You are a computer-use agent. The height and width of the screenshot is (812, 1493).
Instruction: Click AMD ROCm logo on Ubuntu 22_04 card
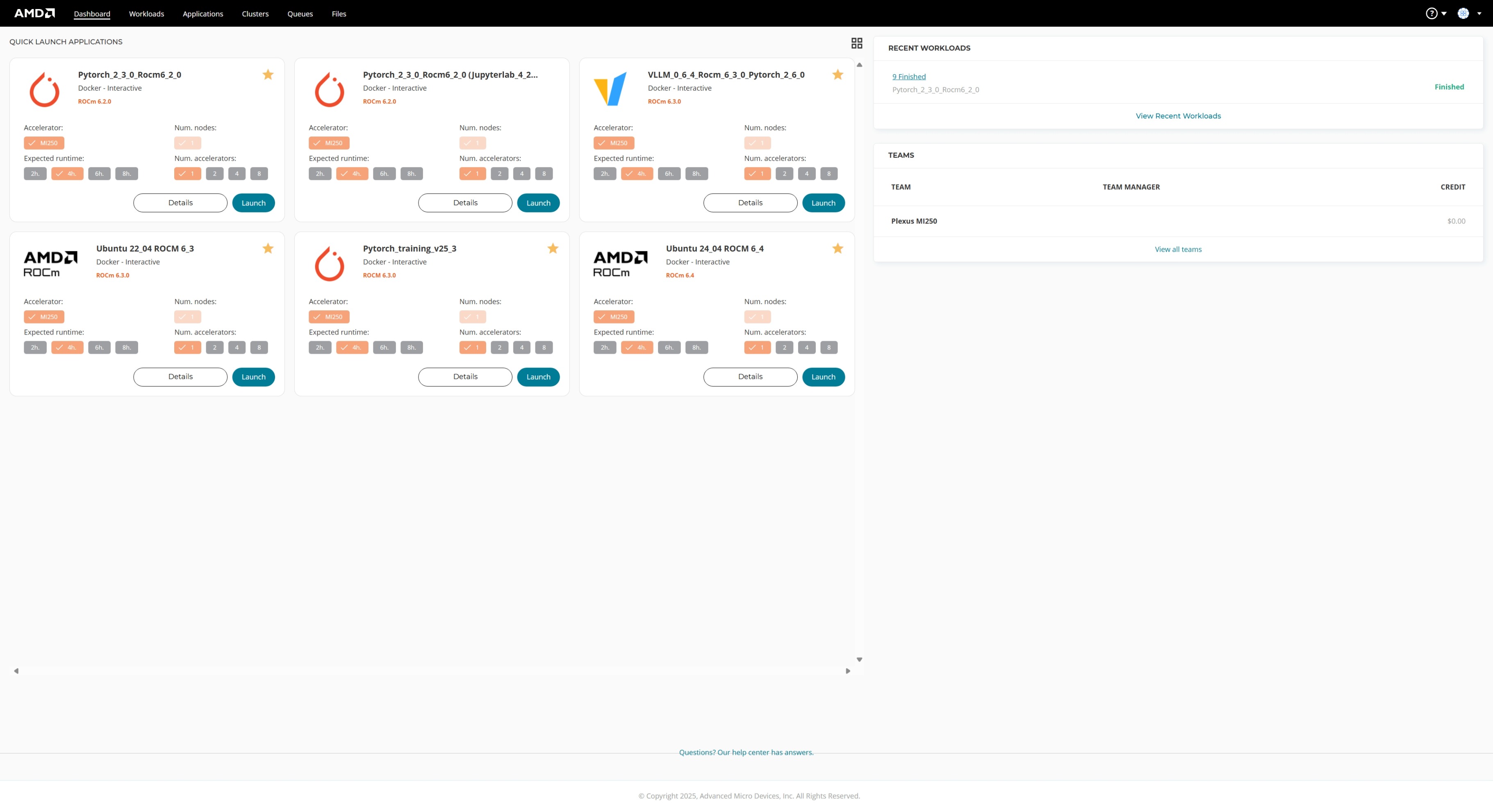pyautogui.click(x=50, y=264)
